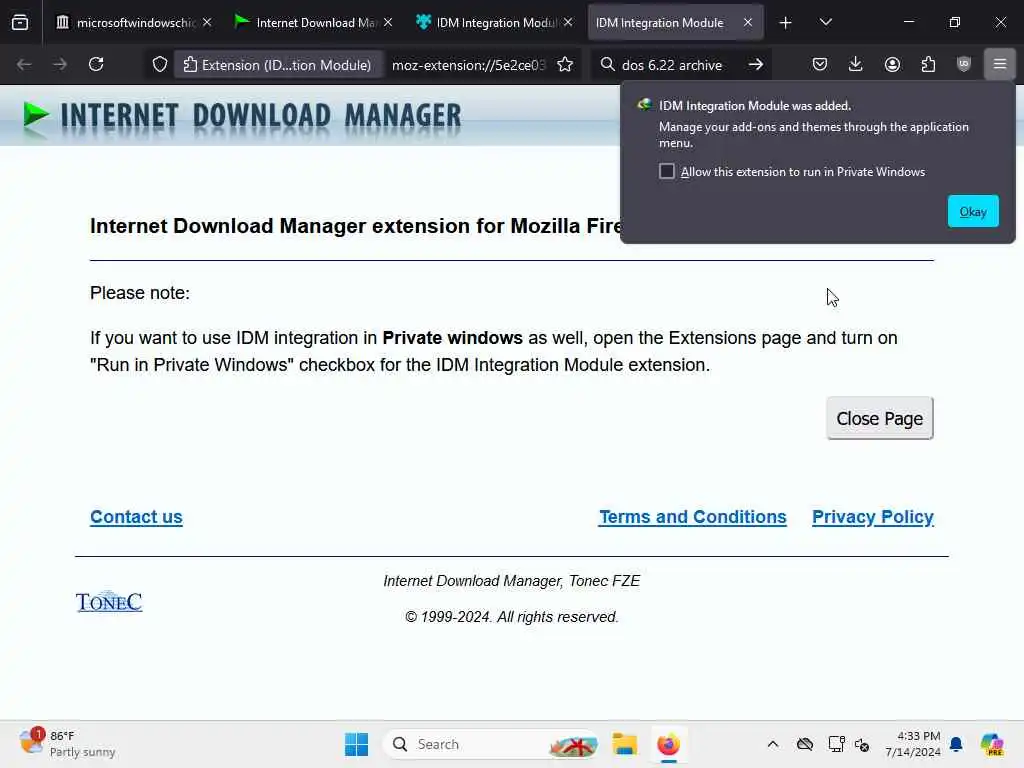Click the display/network tray icon
This screenshot has width=1024, height=768.
(x=837, y=744)
